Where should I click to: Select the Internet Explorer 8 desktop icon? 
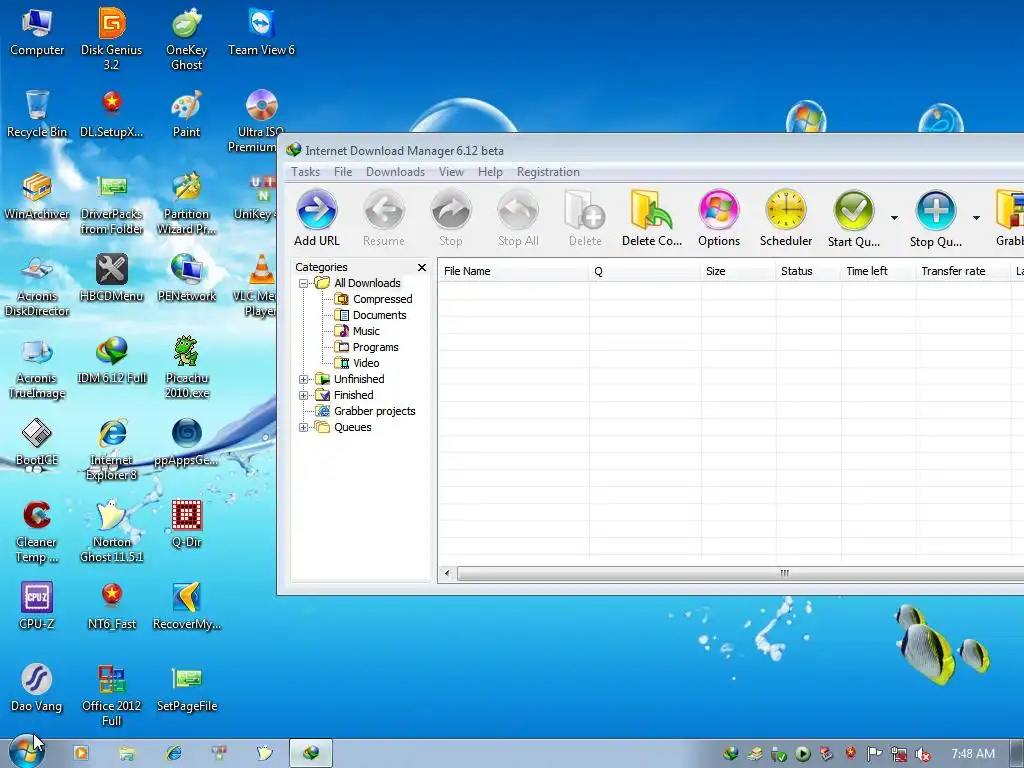[112, 449]
